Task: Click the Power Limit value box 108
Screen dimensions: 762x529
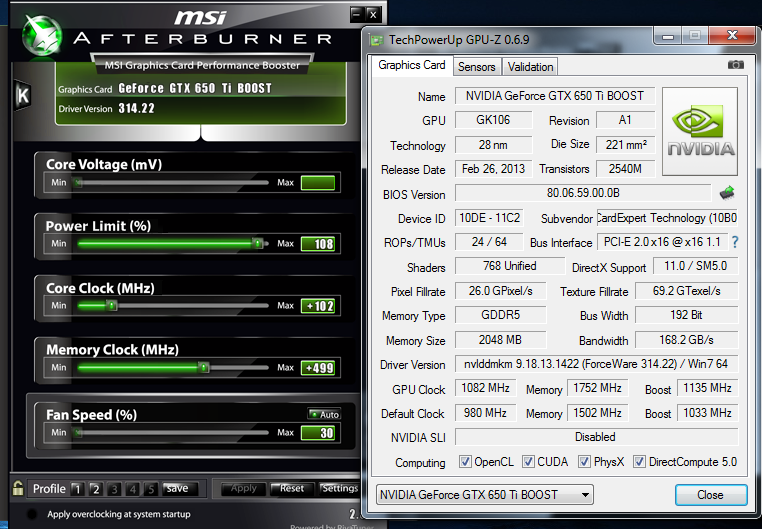Action: pos(318,244)
